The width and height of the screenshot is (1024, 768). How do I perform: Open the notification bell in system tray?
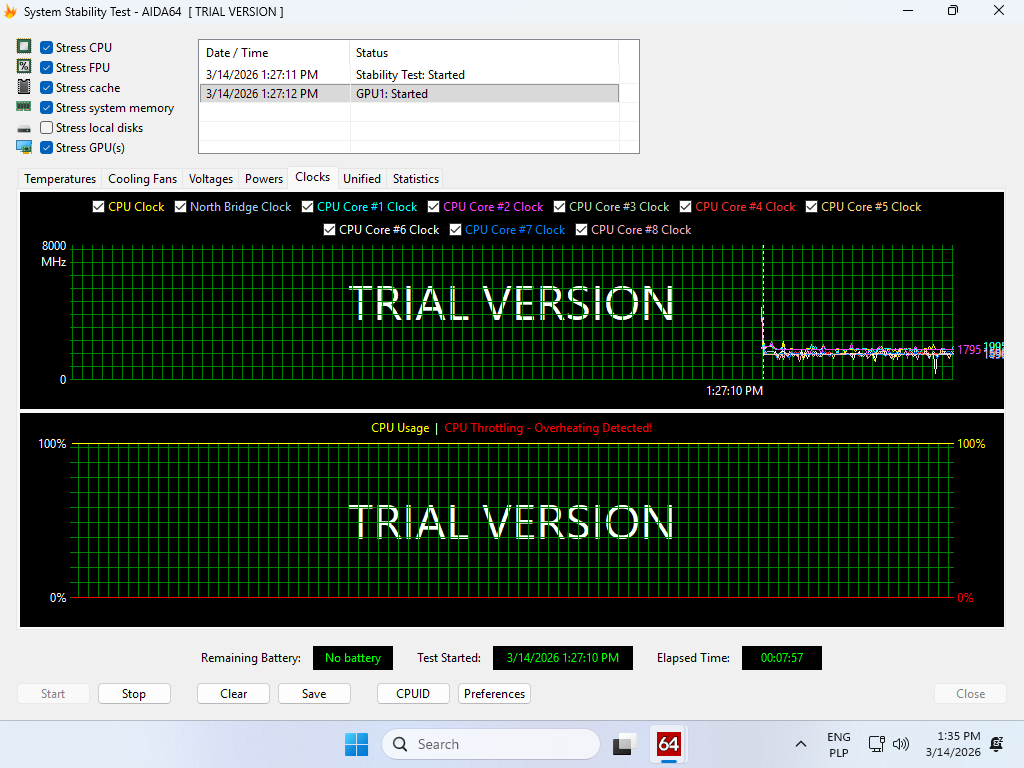[997, 744]
